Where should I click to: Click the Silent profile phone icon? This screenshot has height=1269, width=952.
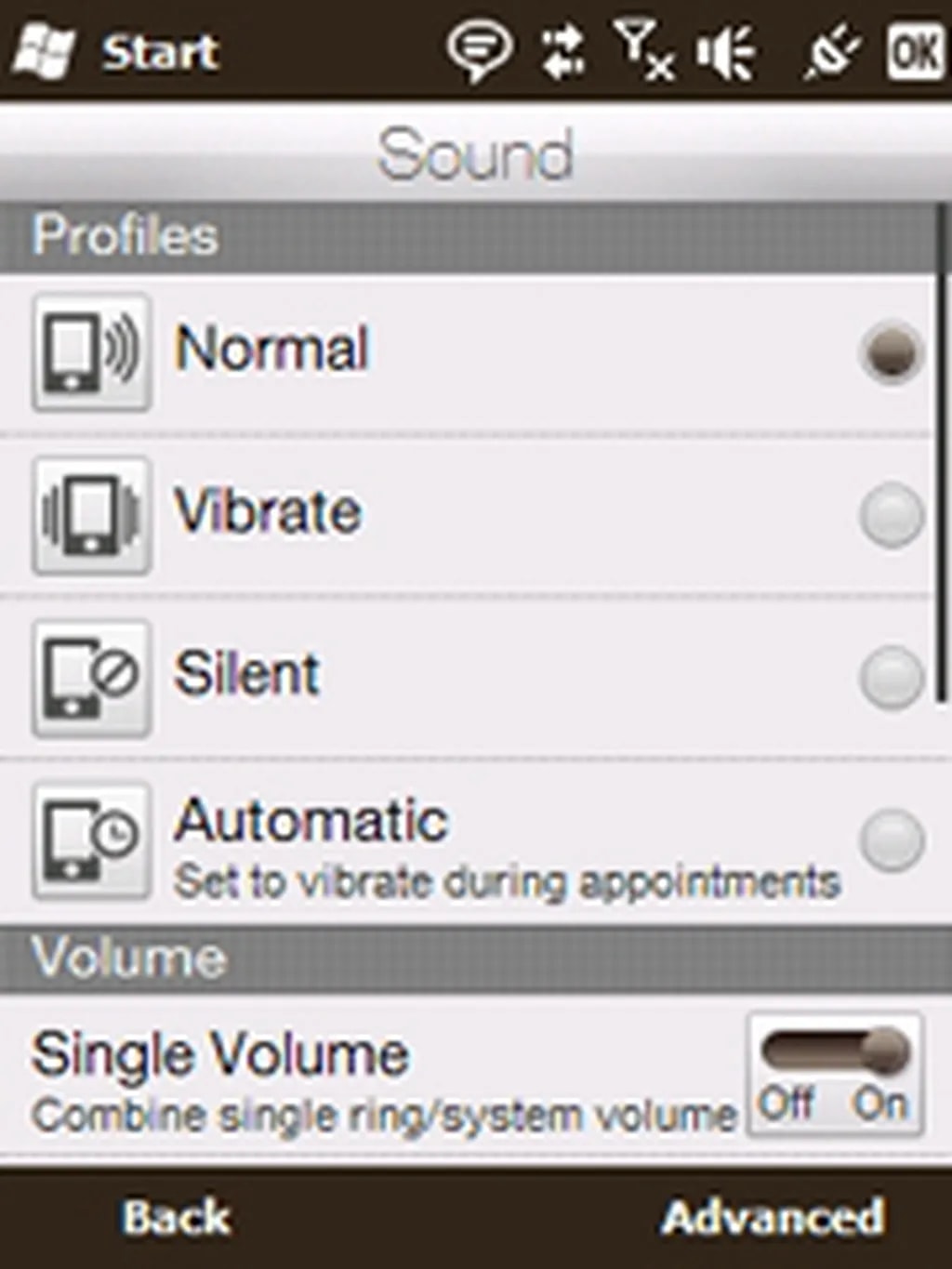pos(91,678)
